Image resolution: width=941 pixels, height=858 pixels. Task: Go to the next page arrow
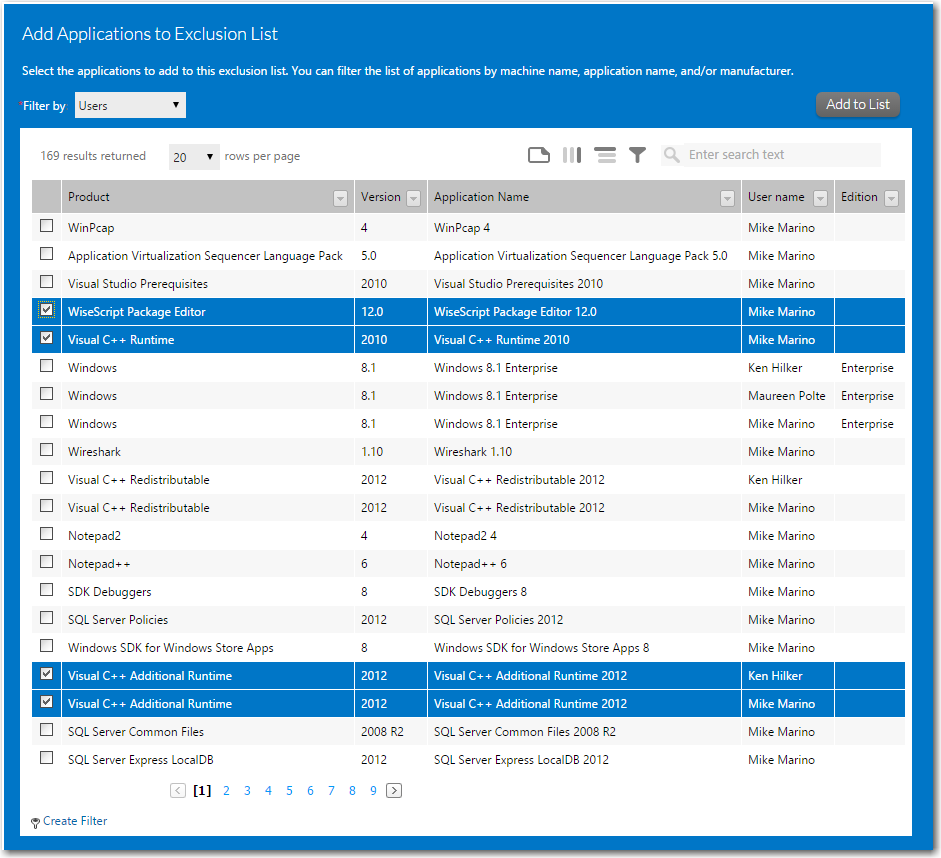tap(394, 791)
